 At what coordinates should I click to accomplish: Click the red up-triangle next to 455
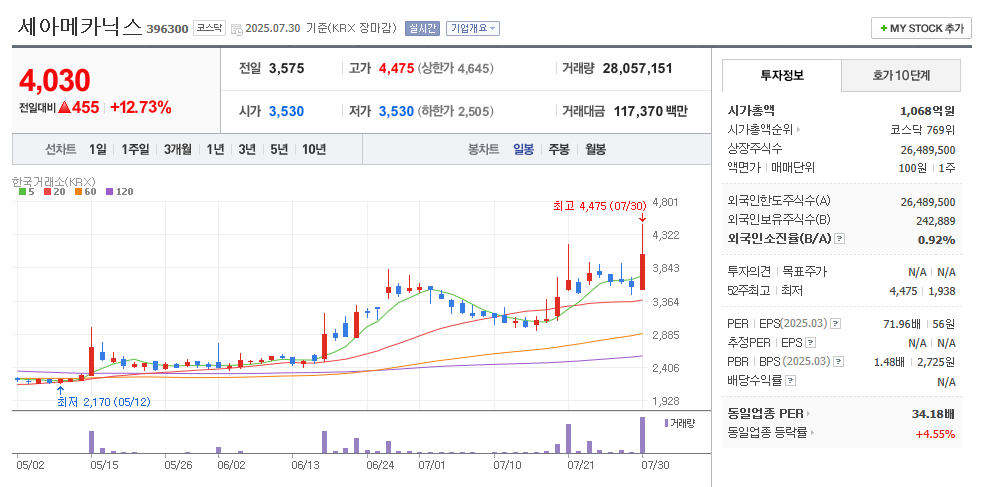point(63,108)
